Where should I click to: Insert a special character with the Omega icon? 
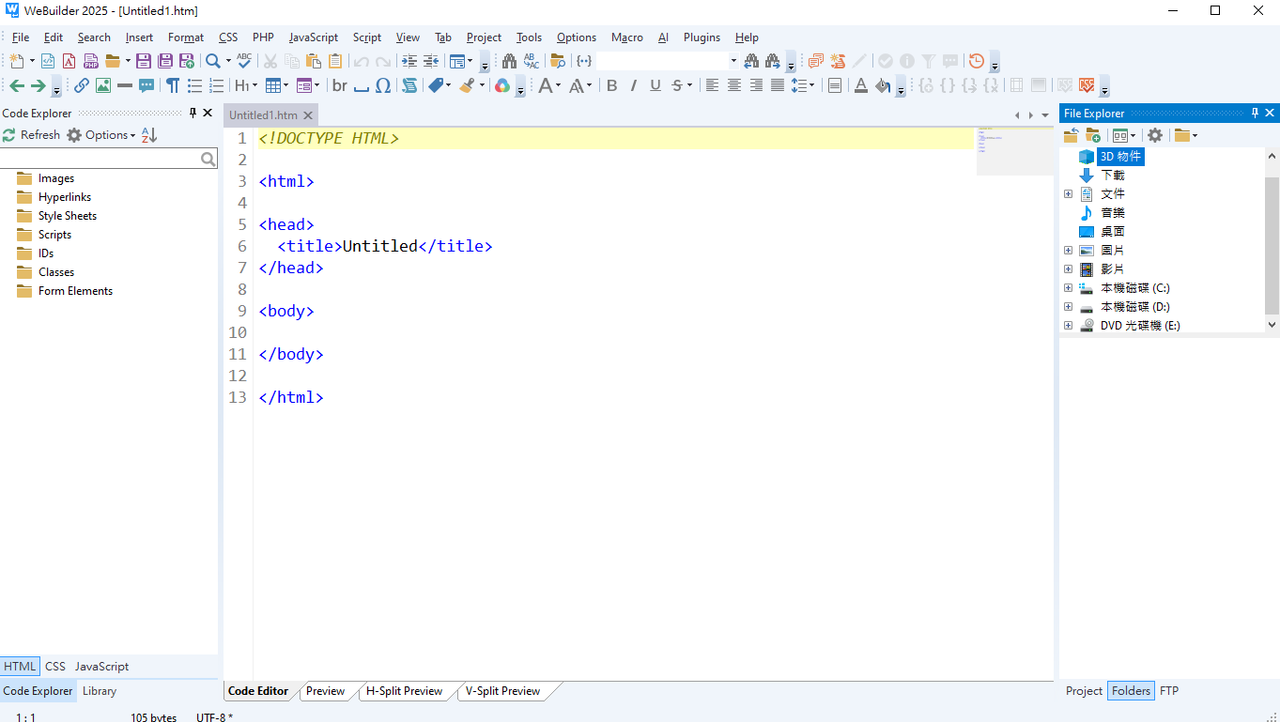coord(383,86)
